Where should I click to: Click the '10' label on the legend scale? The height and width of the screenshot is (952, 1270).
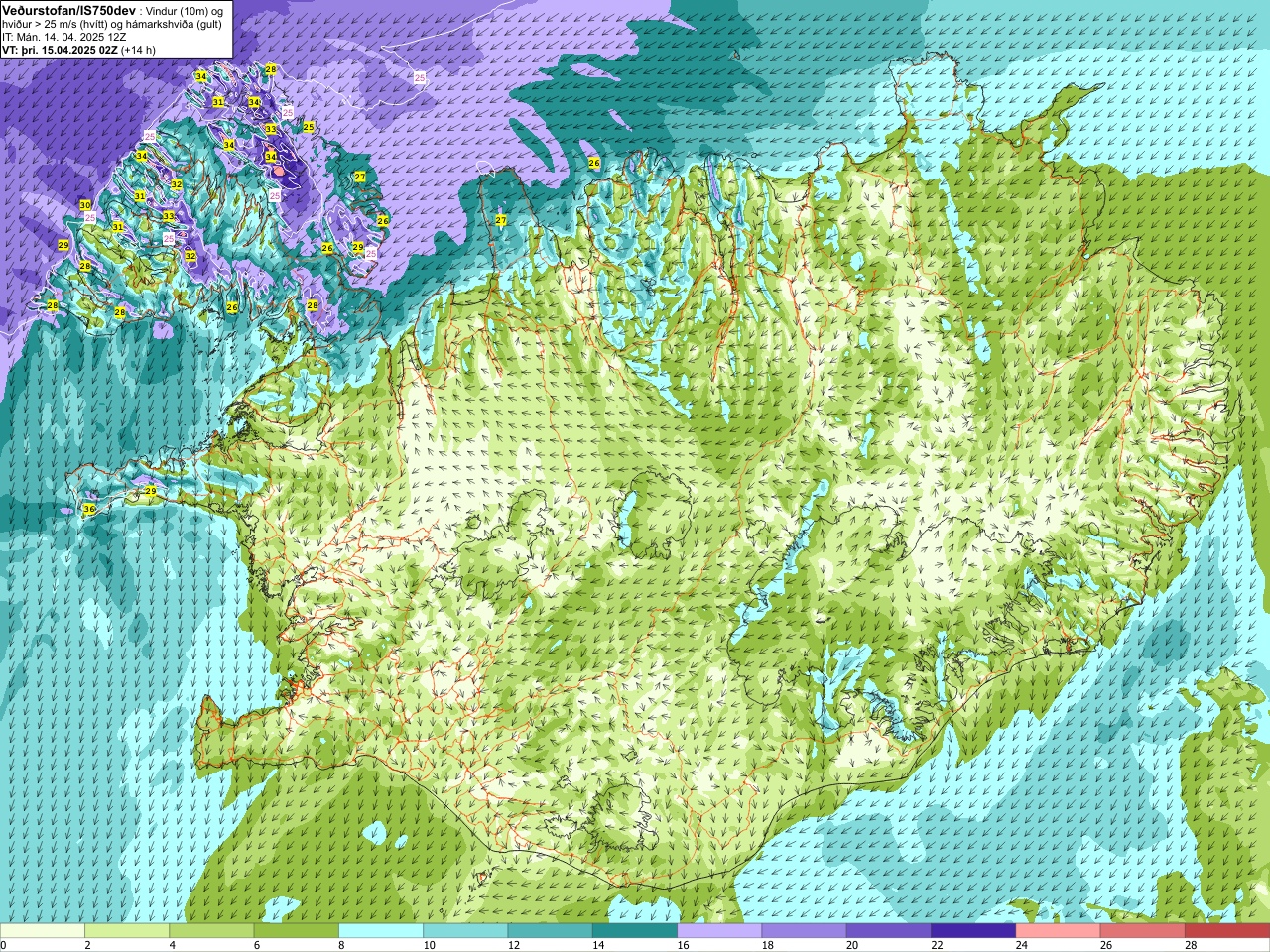click(429, 945)
